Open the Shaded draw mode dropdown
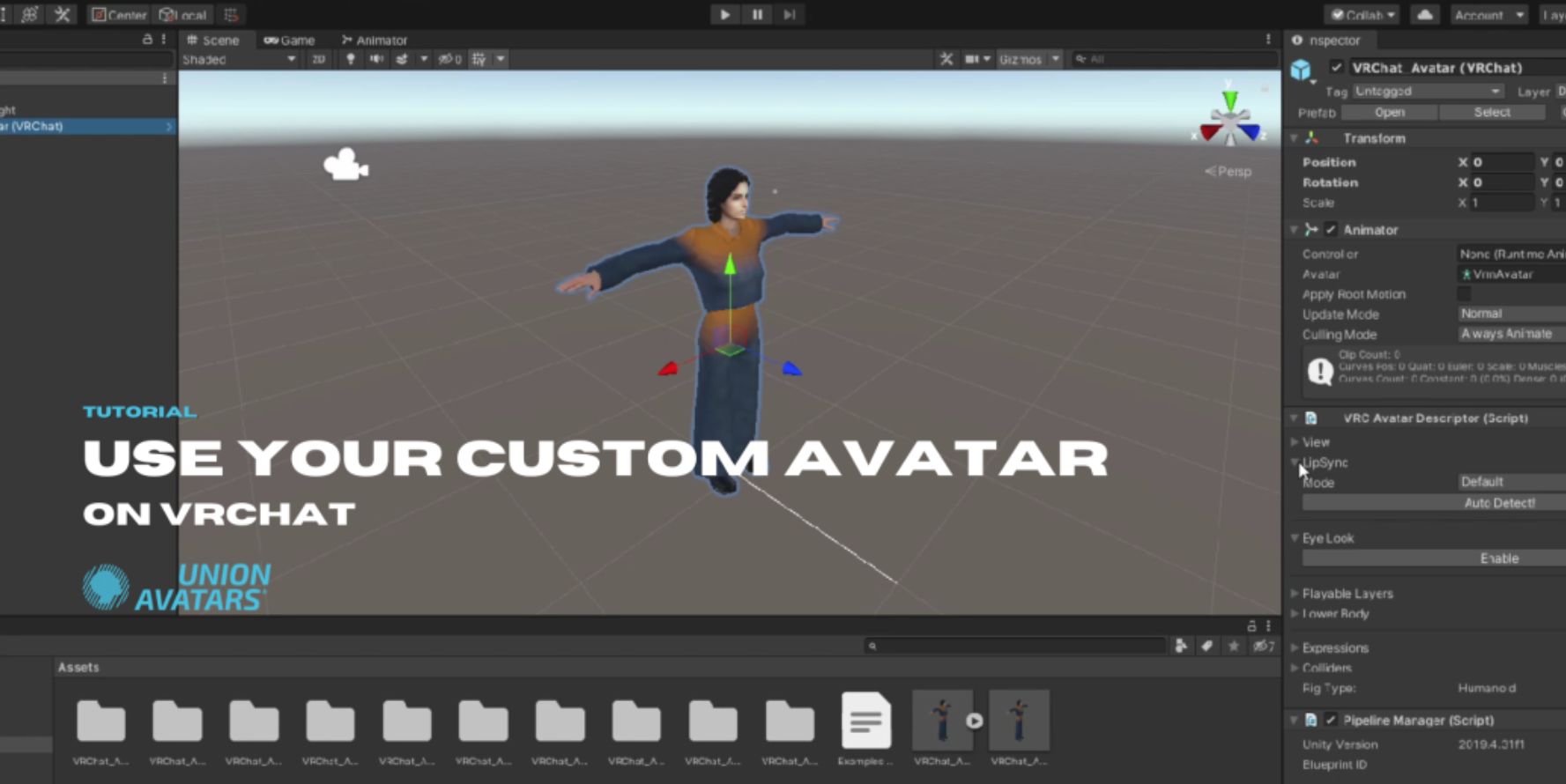 click(x=239, y=59)
